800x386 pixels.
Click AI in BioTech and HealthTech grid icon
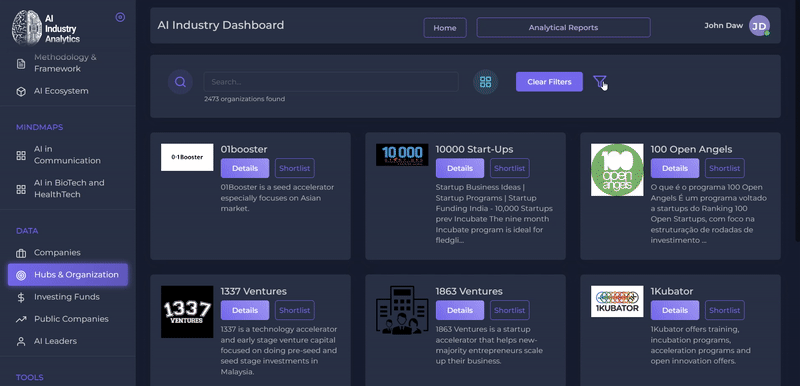(21, 189)
